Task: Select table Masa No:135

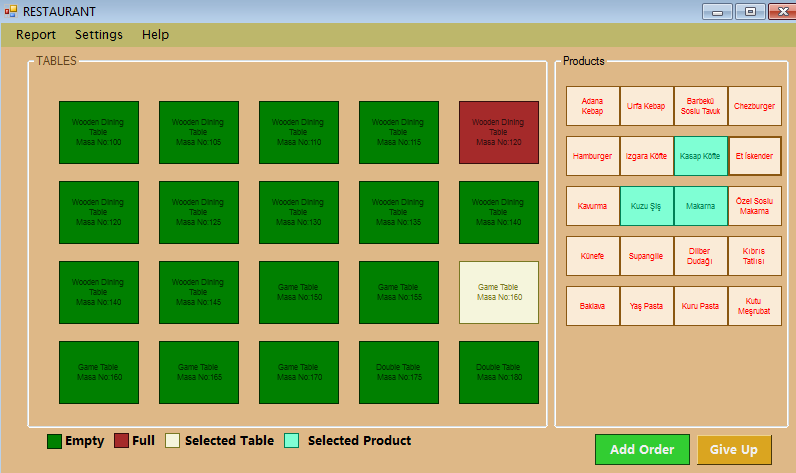Action: point(399,213)
